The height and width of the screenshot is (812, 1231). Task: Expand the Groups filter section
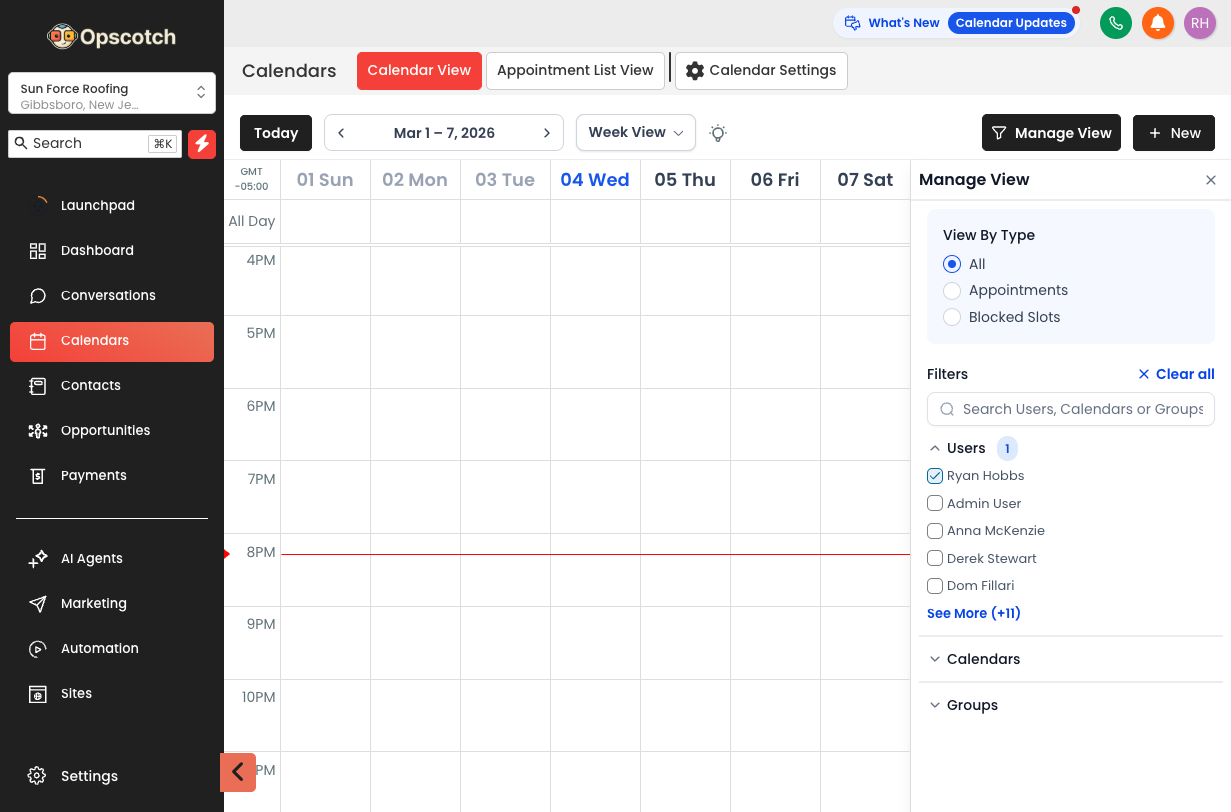pyautogui.click(x=972, y=705)
